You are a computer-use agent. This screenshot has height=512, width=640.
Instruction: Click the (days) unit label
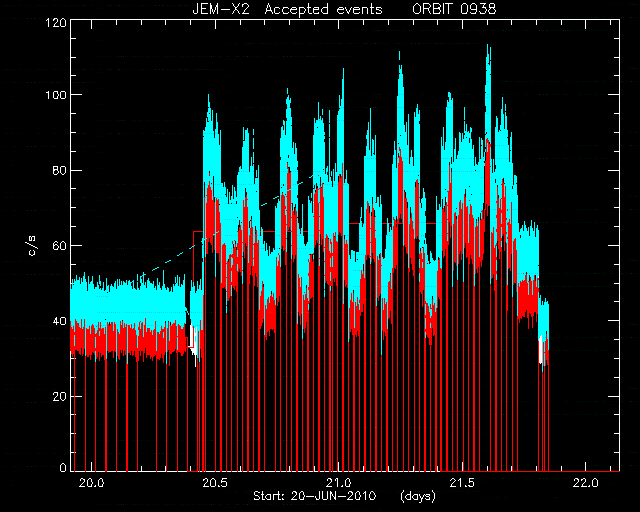pyautogui.click(x=418, y=496)
